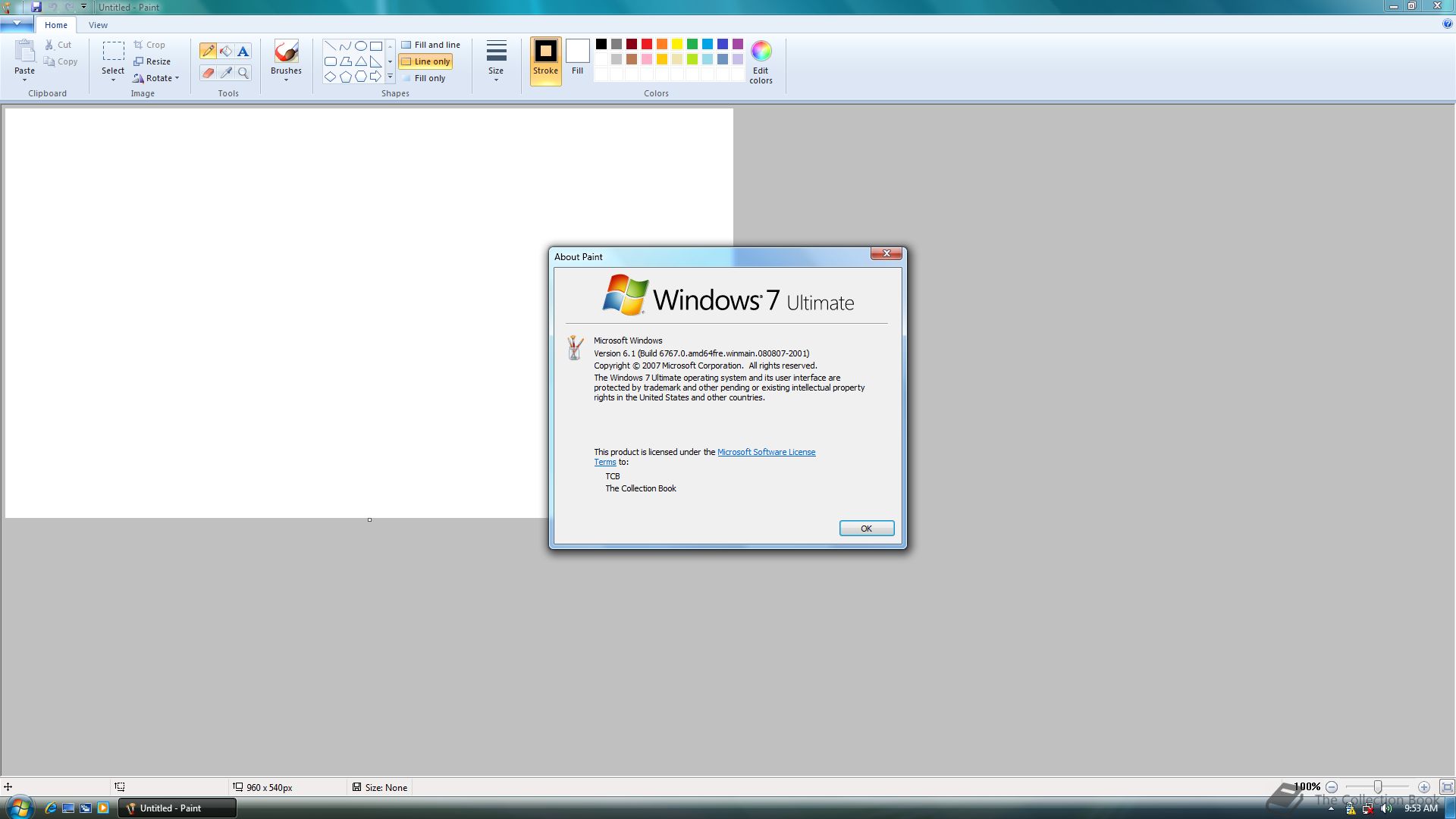Switch to the Home ribbon tab
1456x819 pixels.
coord(56,25)
